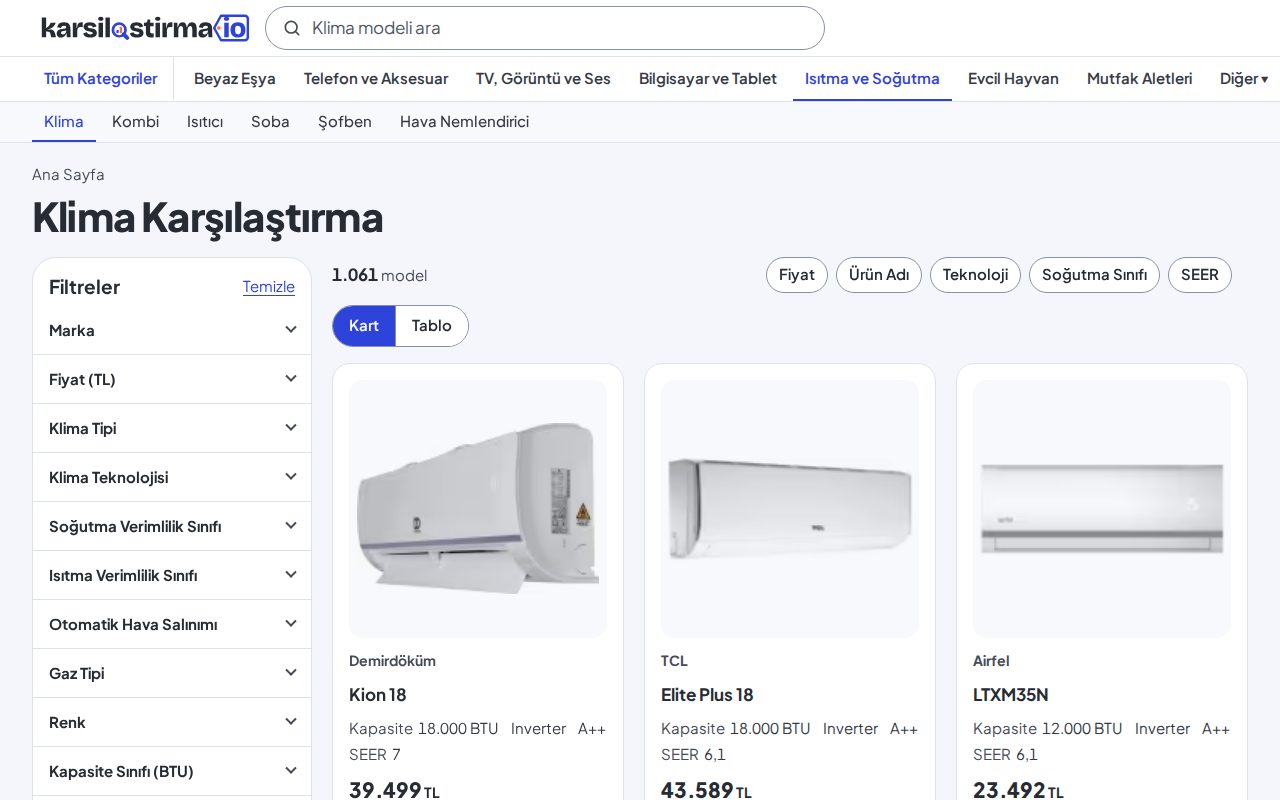The width and height of the screenshot is (1280, 800).
Task: Switch to Hava Nemlendirici tab
Action: point(464,121)
